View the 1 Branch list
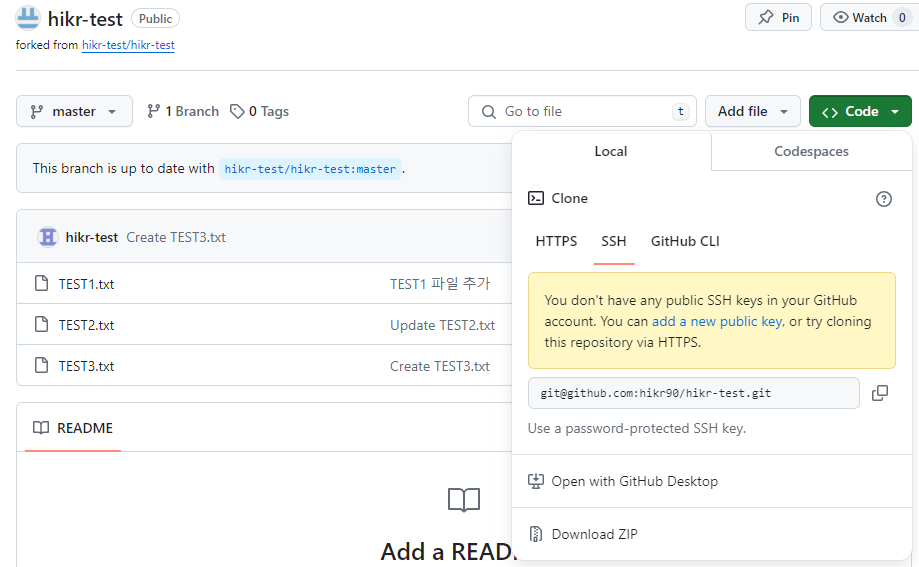 tap(183, 111)
